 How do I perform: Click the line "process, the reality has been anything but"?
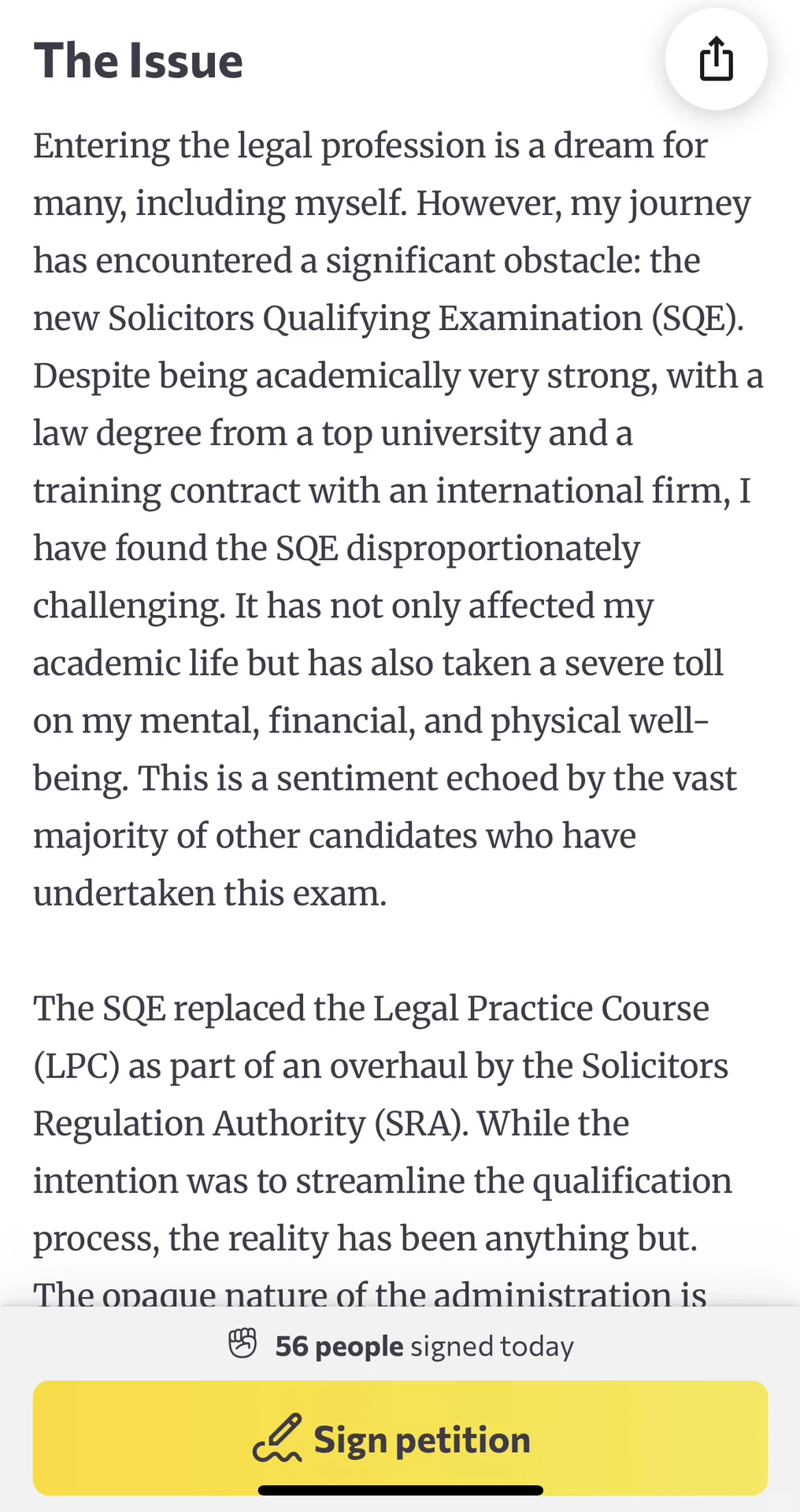coord(365,1239)
